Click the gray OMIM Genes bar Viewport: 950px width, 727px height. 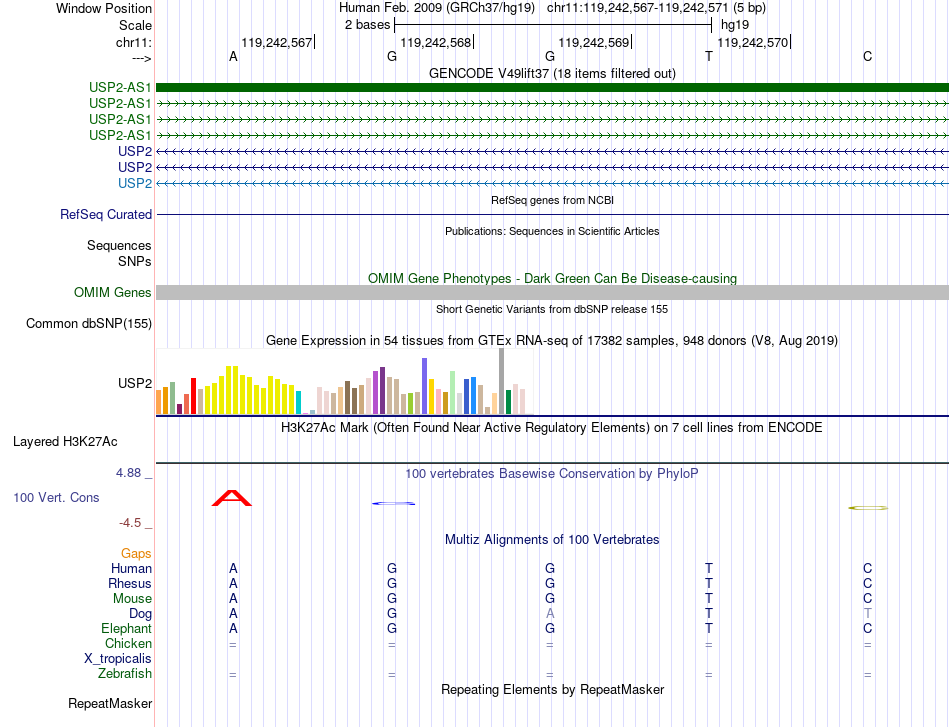[x=552, y=293]
